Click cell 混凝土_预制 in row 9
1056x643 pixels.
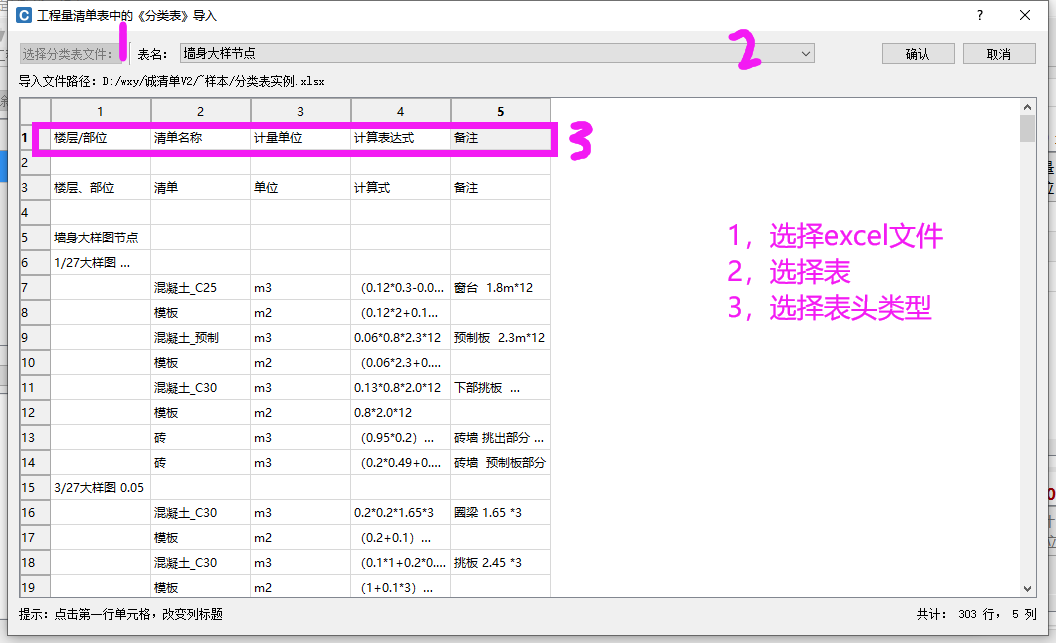(x=201, y=337)
